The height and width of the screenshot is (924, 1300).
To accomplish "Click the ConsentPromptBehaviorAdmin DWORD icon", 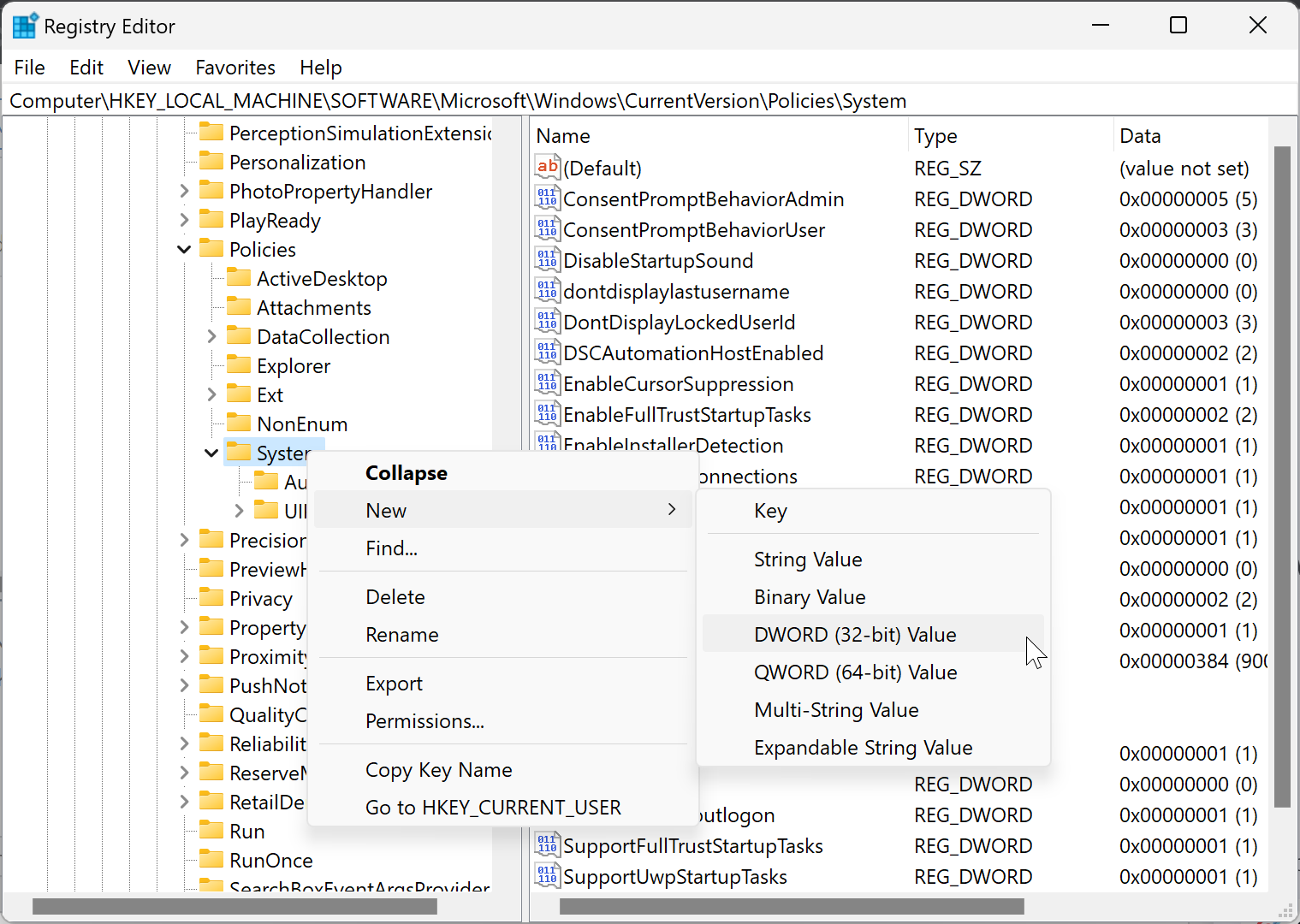I will coord(548,198).
